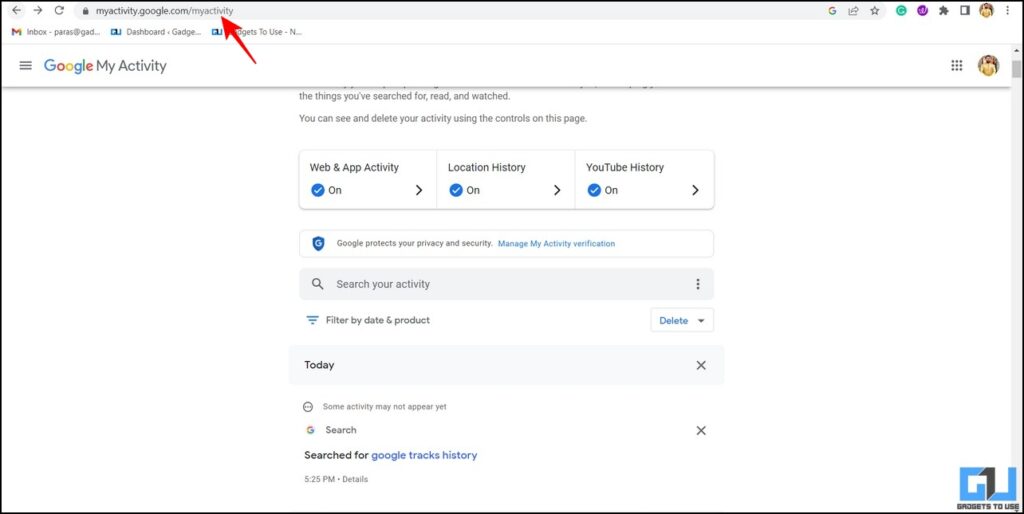This screenshot has width=1024, height=514.
Task: Open Manage My Activity verification link
Action: click(x=556, y=244)
